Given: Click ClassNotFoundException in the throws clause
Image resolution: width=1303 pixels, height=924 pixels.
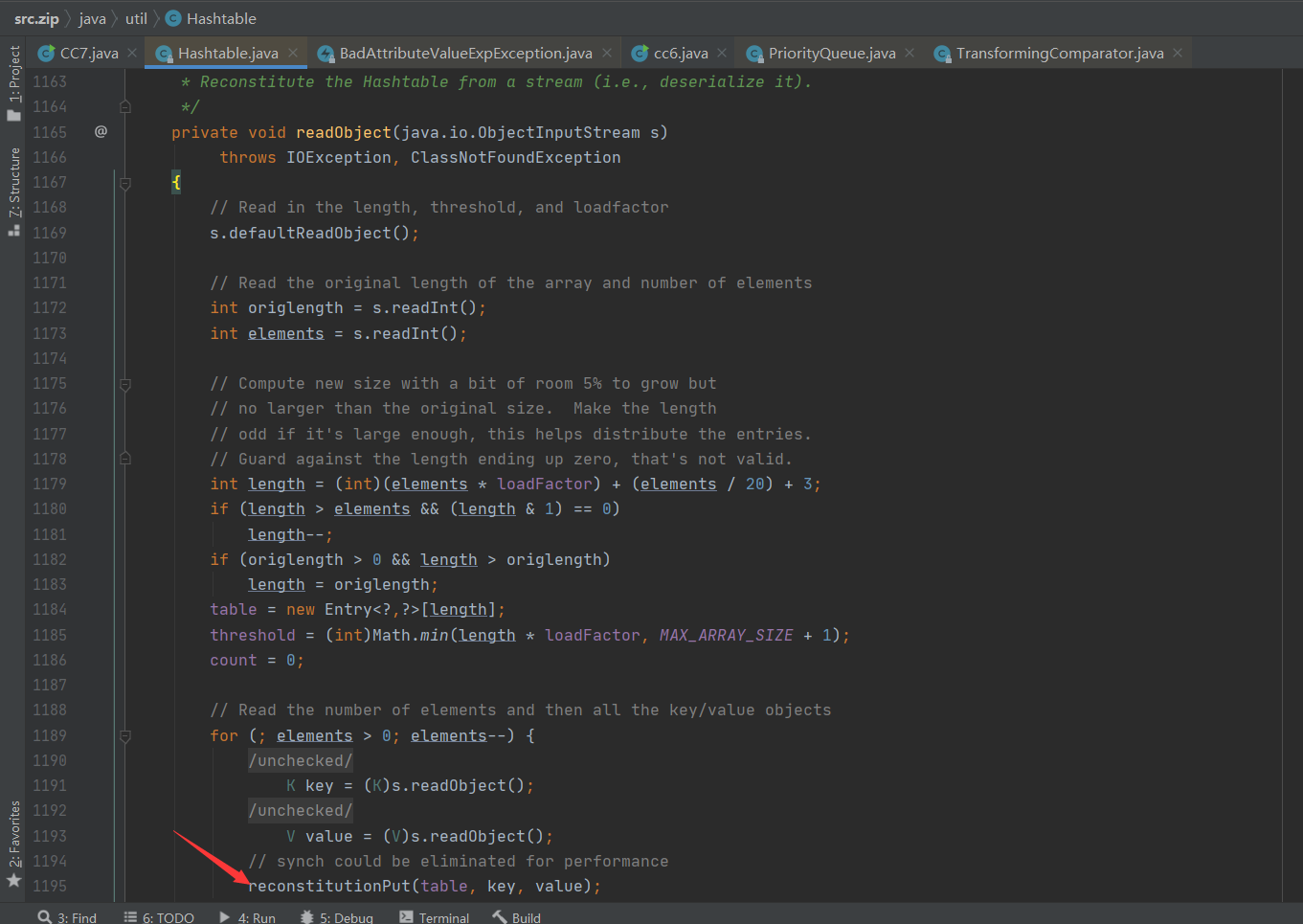Looking at the screenshot, I should (x=516, y=157).
